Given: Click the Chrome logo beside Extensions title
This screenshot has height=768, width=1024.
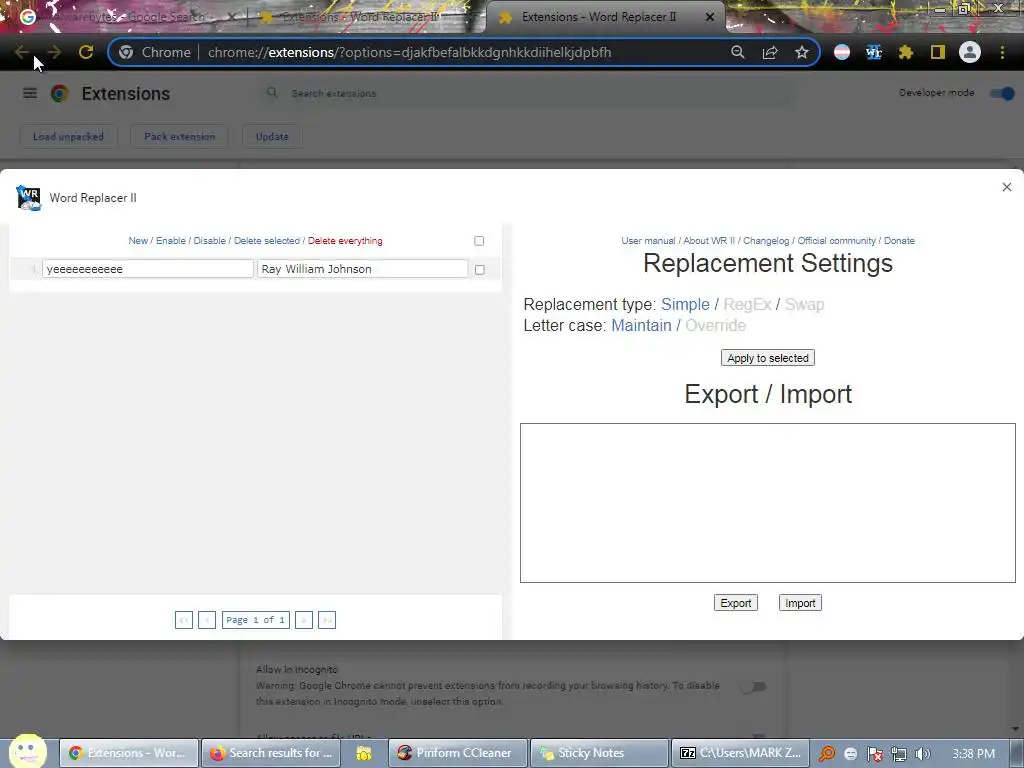Looking at the screenshot, I should coord(59,93).
